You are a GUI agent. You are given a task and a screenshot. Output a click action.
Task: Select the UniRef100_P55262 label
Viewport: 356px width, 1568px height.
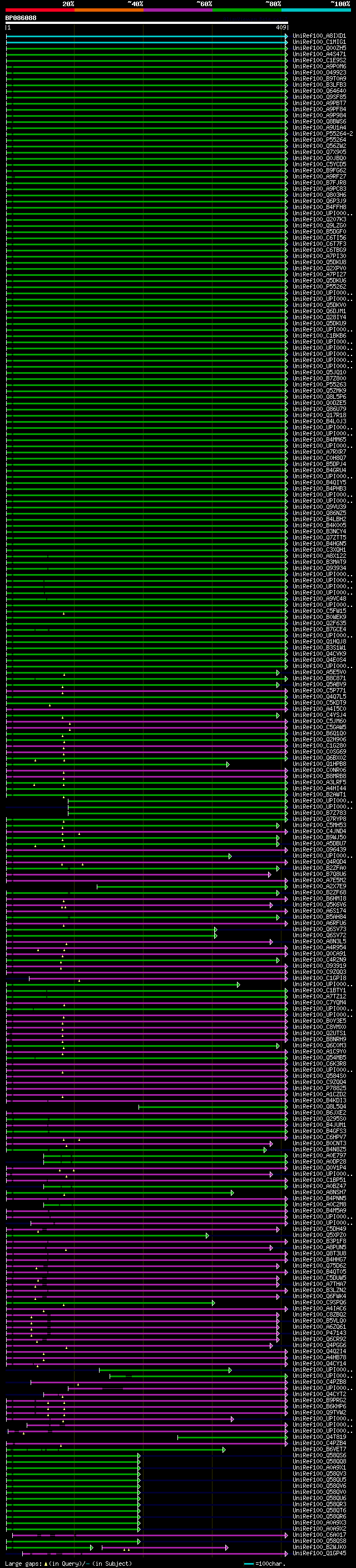point(319,288)
